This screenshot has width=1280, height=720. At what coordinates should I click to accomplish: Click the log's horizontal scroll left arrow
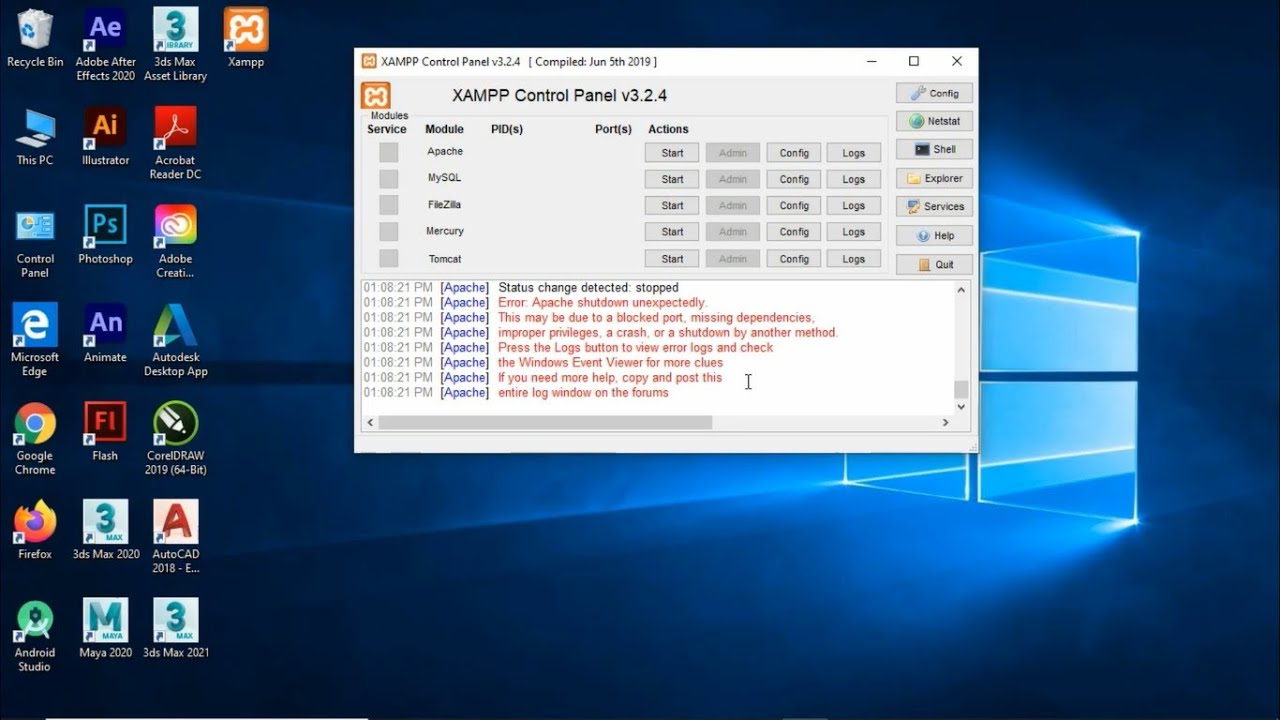coord(370,423)
